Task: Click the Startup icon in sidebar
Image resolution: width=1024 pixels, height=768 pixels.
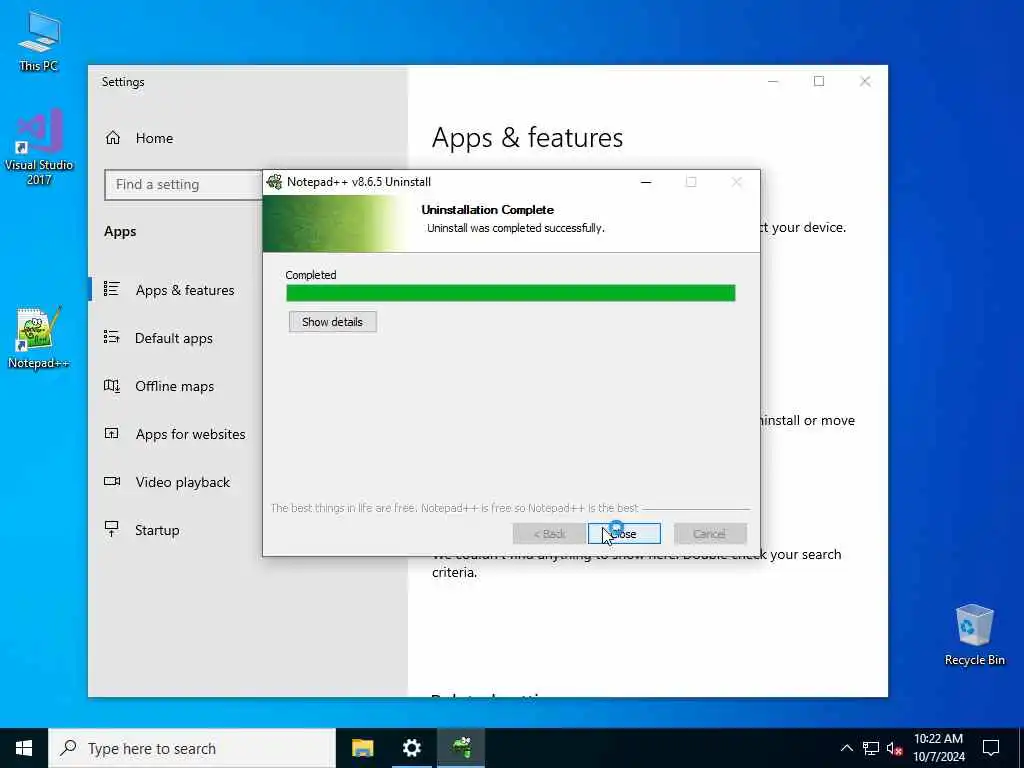Action: [112, 529]
